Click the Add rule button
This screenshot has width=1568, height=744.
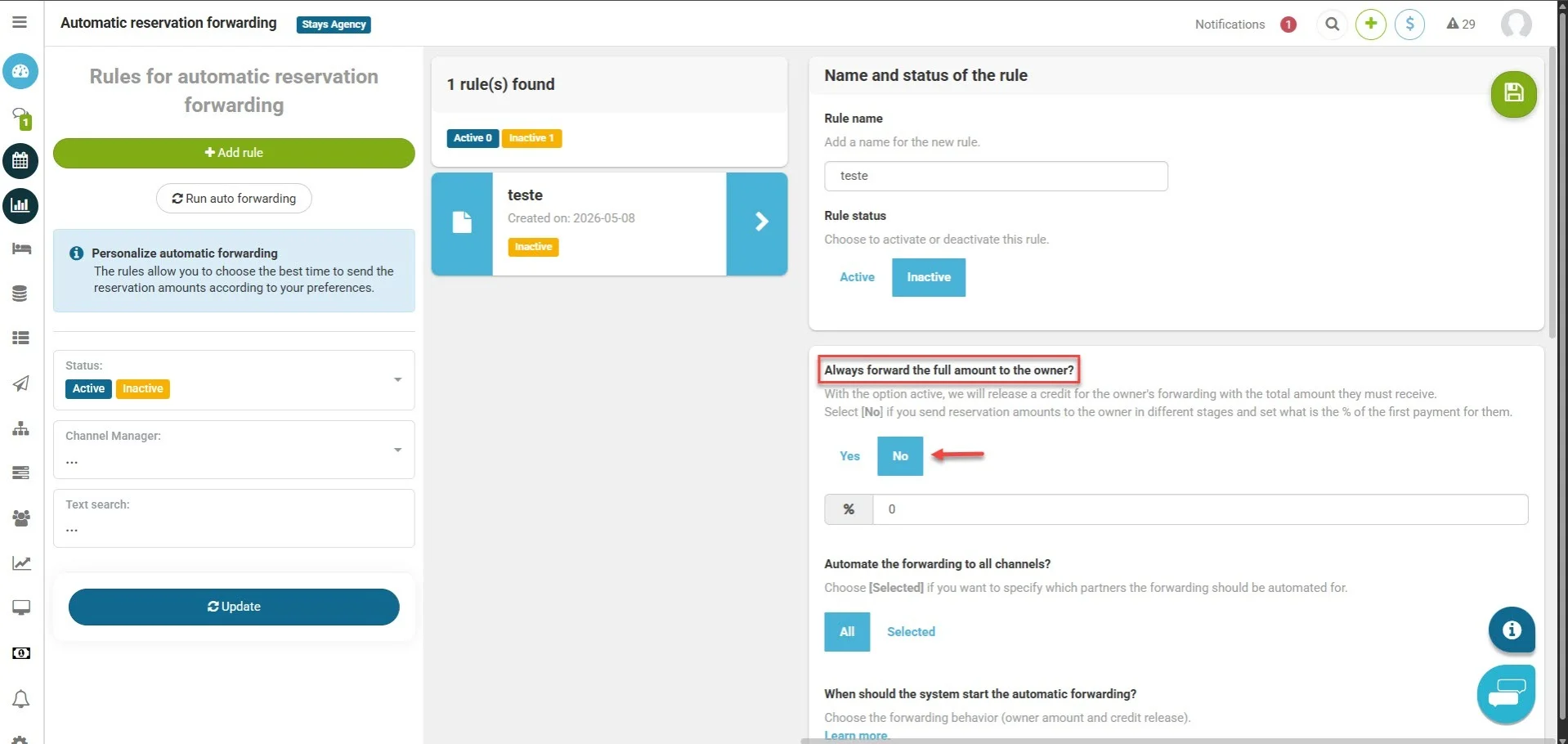click(234, 153)
